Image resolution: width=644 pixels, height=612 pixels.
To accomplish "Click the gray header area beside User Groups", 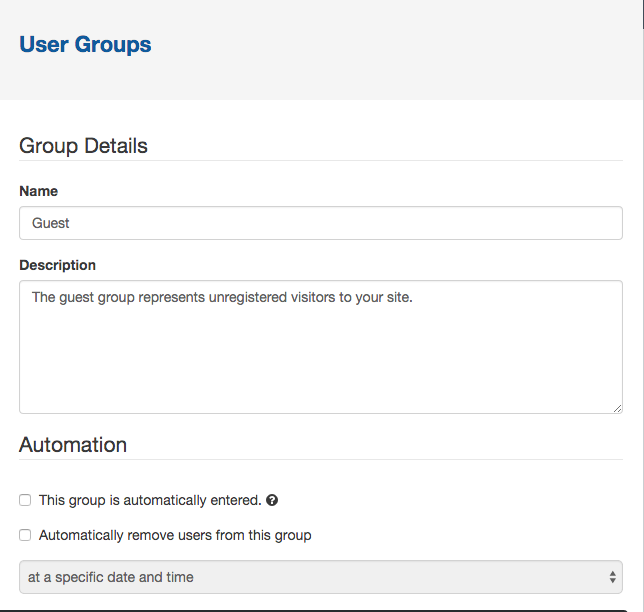I will point(394,49).
